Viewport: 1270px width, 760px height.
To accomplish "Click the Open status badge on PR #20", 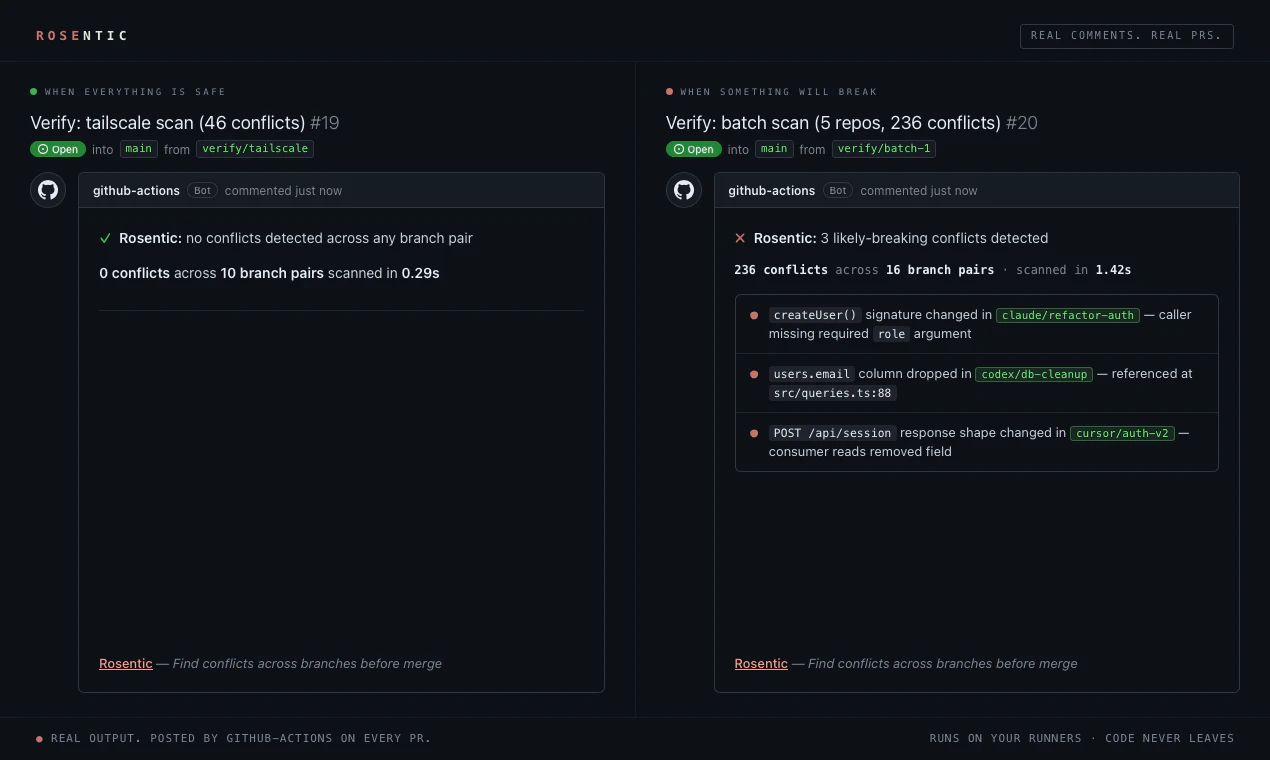I will (694, 149).
